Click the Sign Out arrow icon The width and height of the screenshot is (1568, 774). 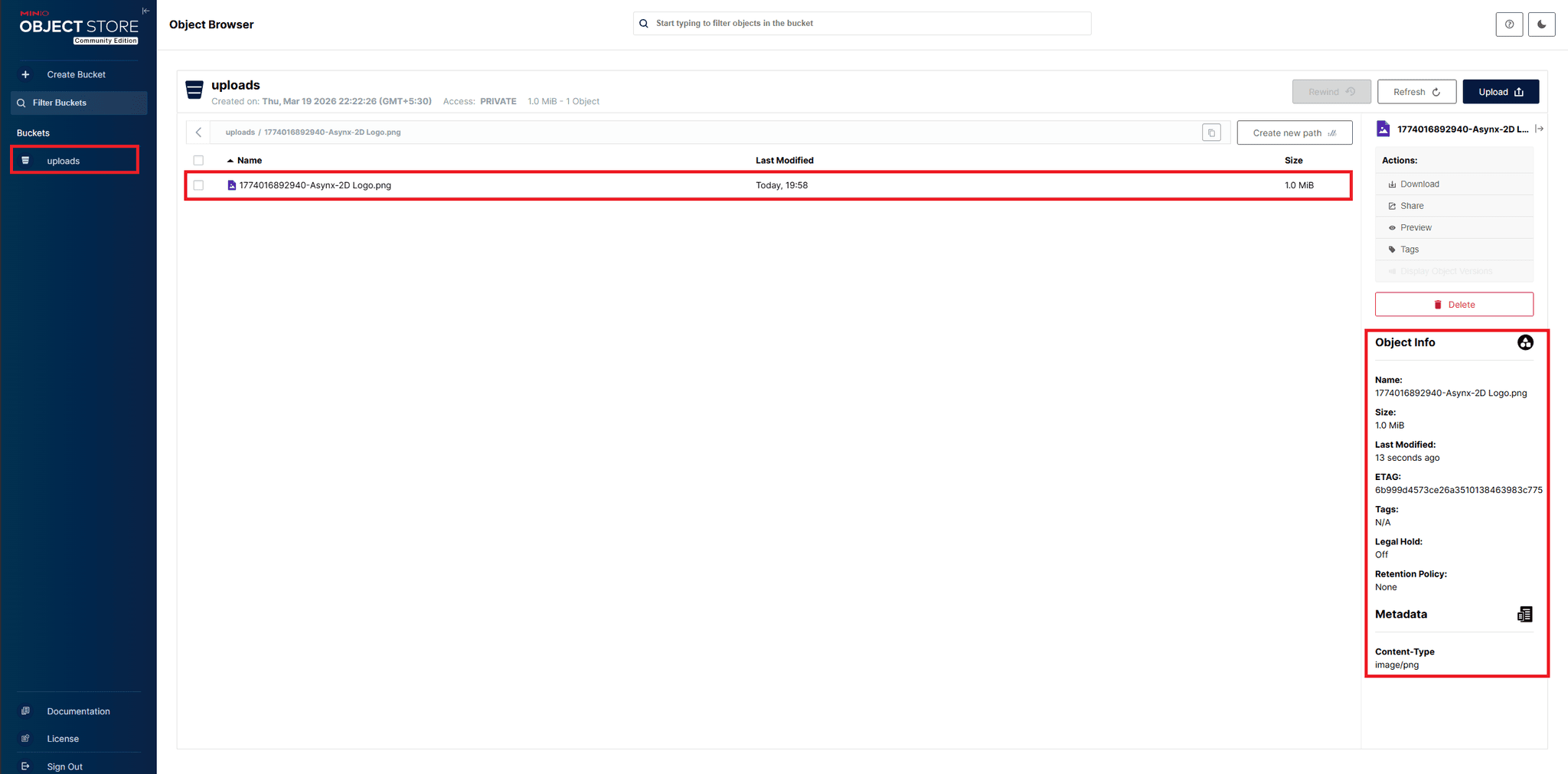point(25,766)
